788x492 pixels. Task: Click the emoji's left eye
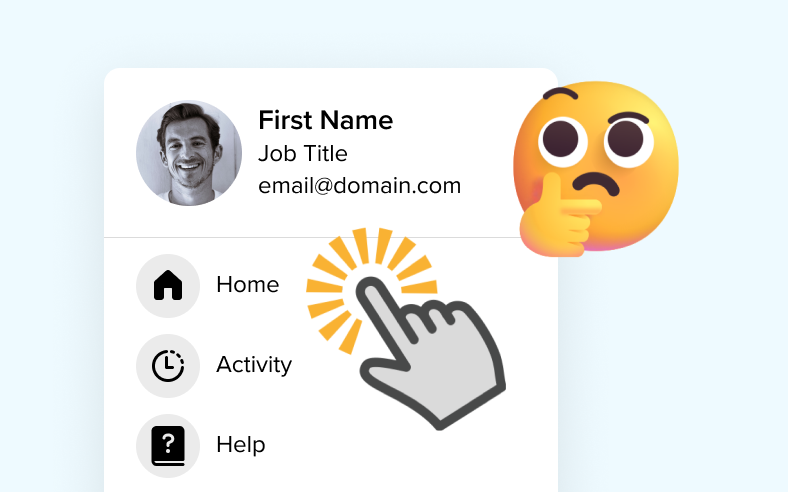click(x=563, y=141)
